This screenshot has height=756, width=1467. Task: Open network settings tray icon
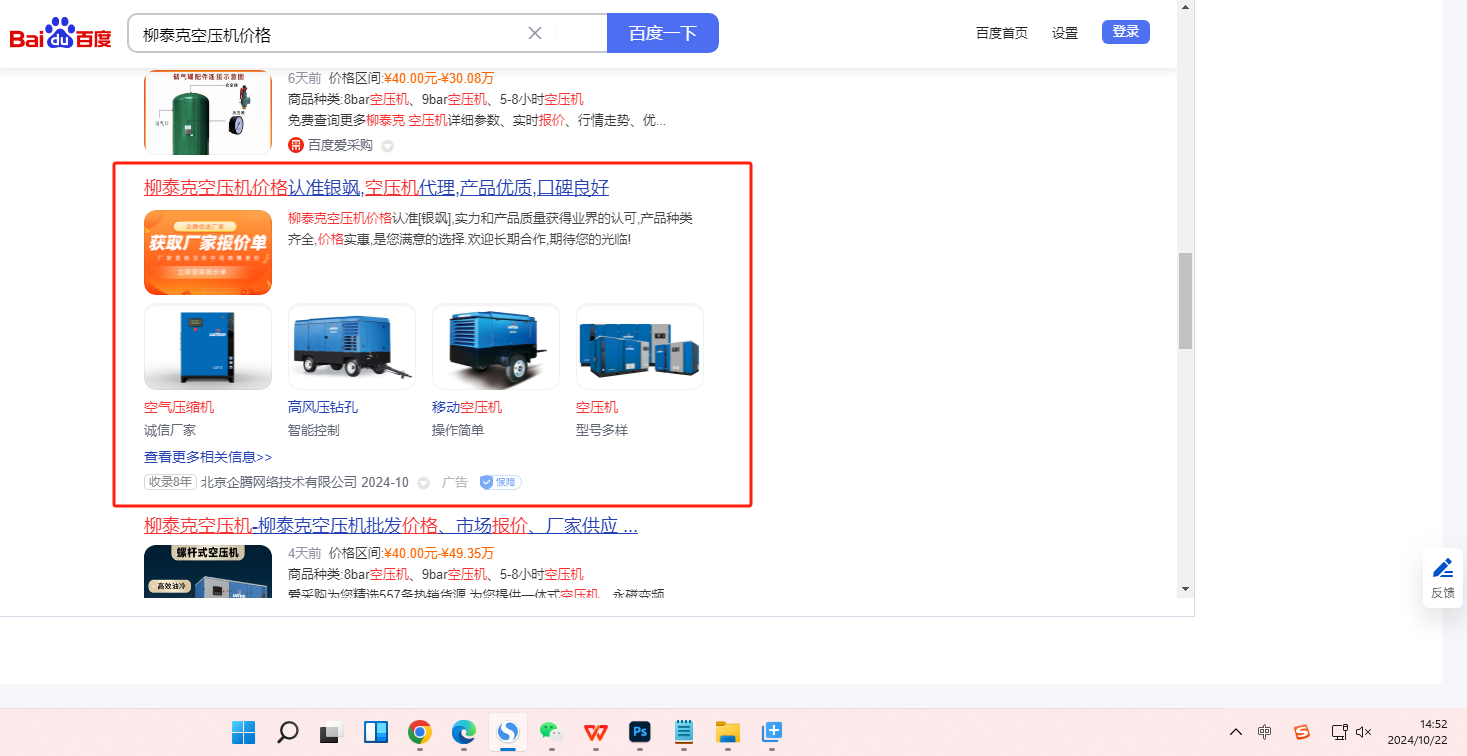click(1340, 732)
